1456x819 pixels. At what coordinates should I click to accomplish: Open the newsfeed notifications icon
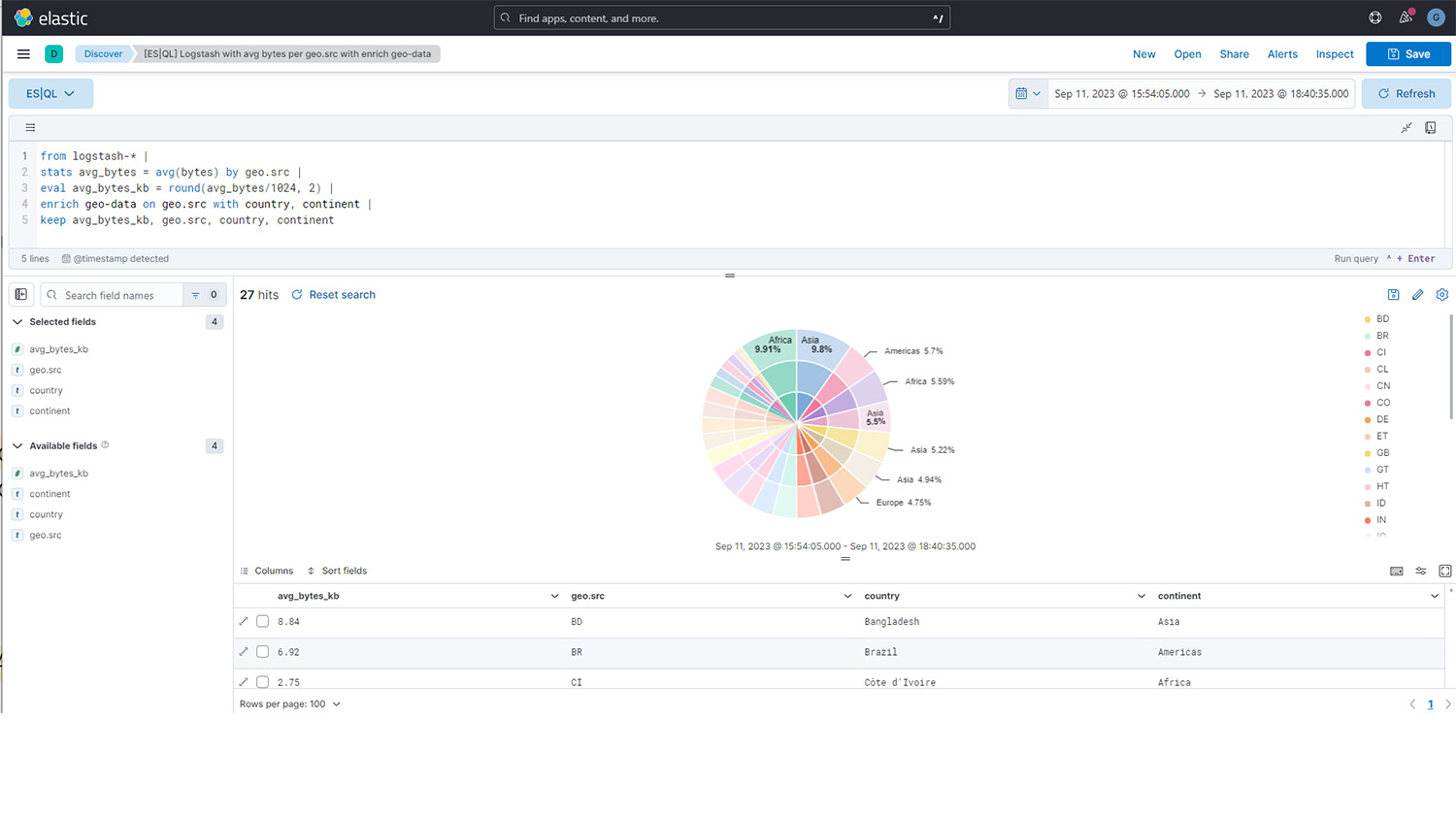point(1406,17)
